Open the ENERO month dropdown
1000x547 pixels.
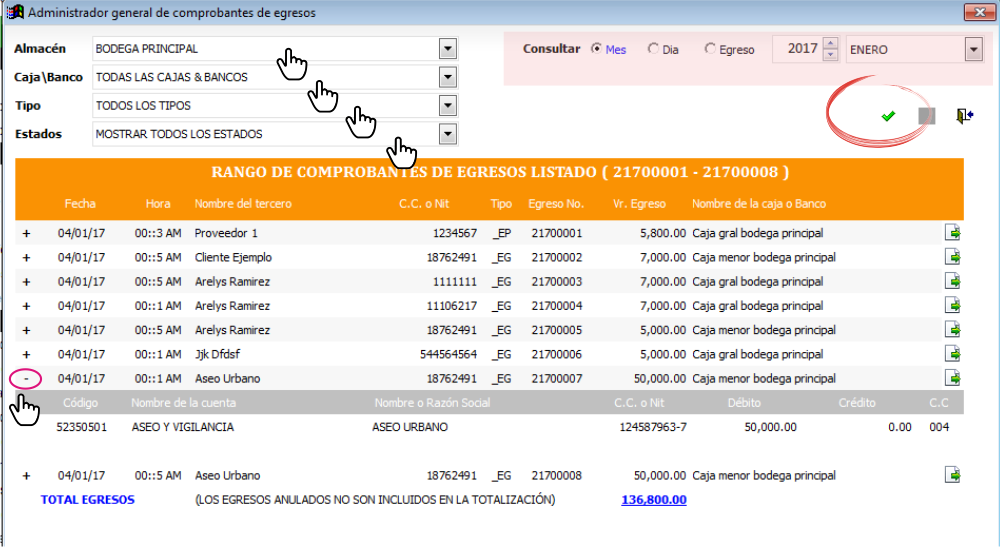click(x=973, y=49)
